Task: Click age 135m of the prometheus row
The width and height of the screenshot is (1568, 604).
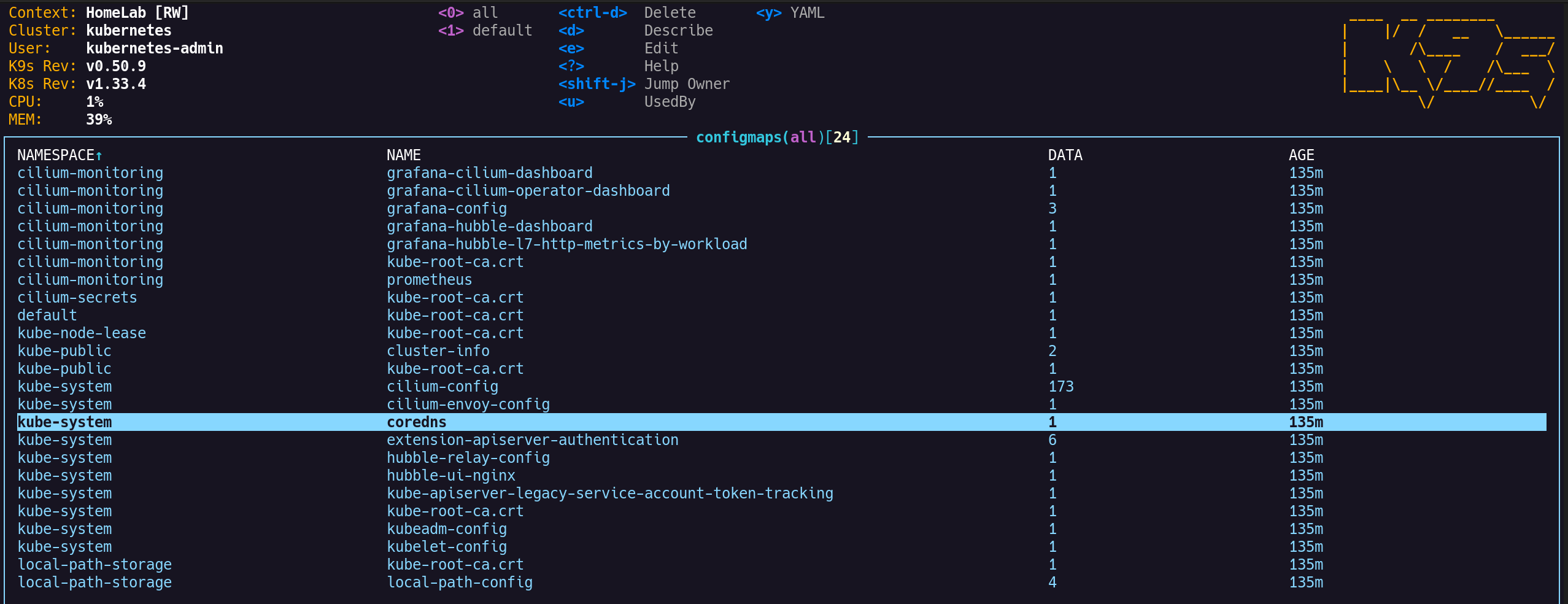Action: pos(1306,280)
